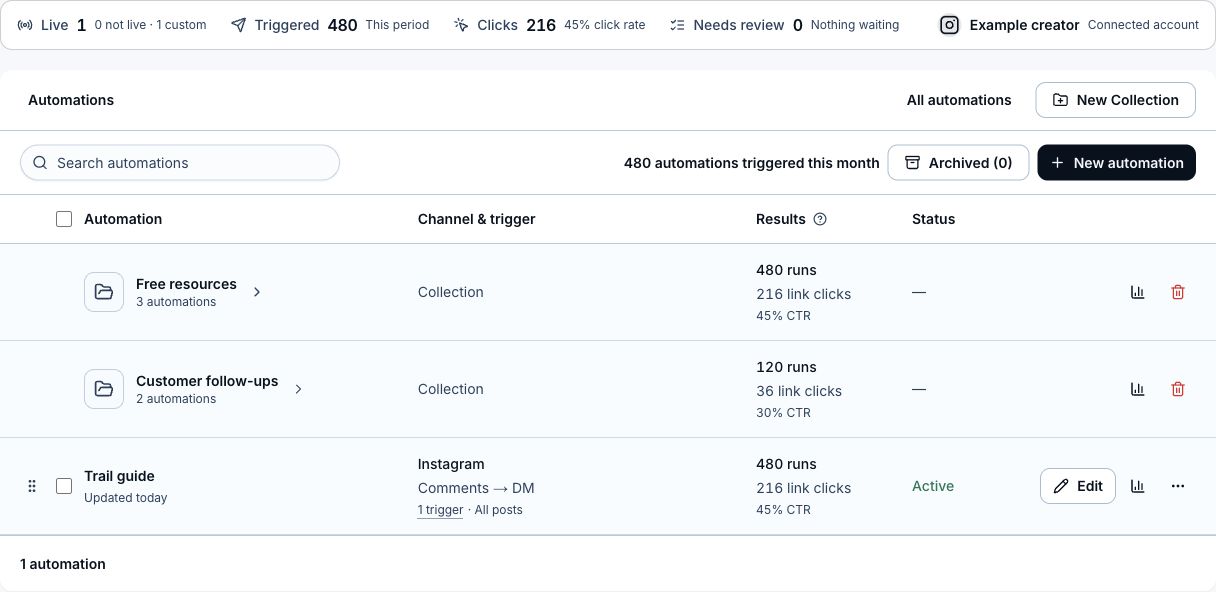Screen dimensions: 1216x592
Task: Click the Results help info icon
Action: pyautogui.click(x=820, y=219)
